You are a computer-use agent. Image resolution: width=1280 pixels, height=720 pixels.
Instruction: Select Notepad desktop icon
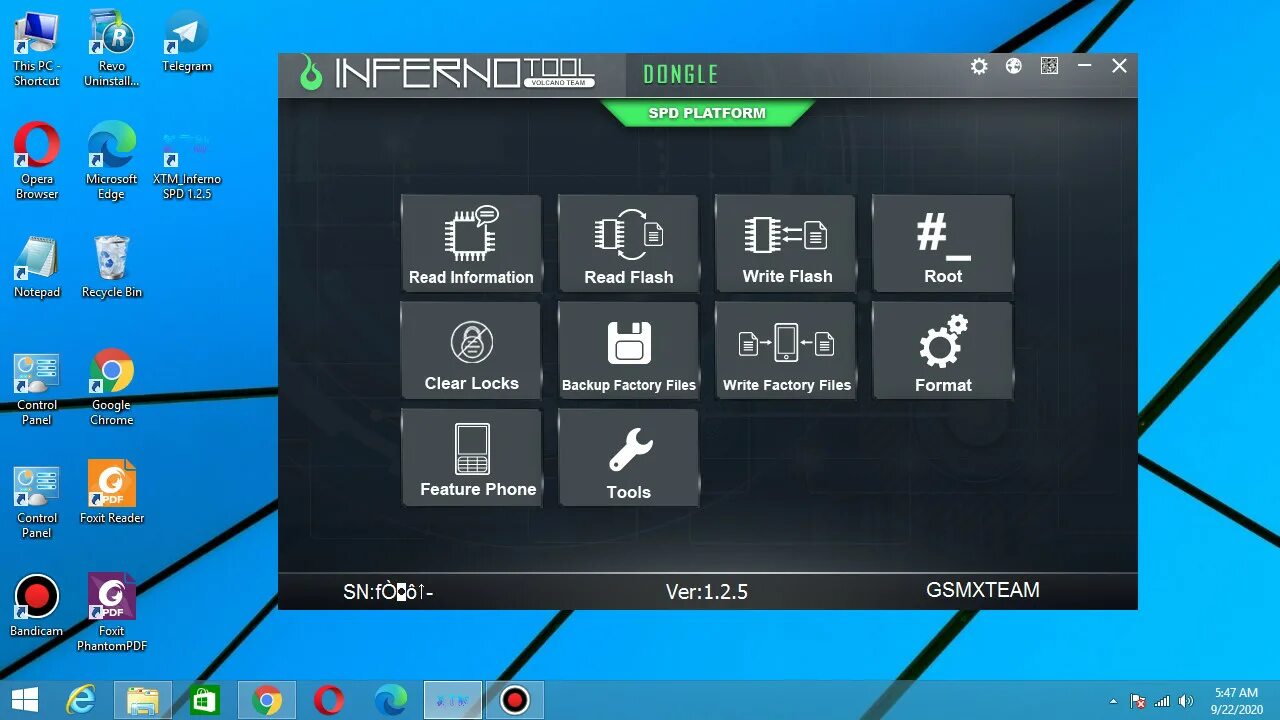37,267
